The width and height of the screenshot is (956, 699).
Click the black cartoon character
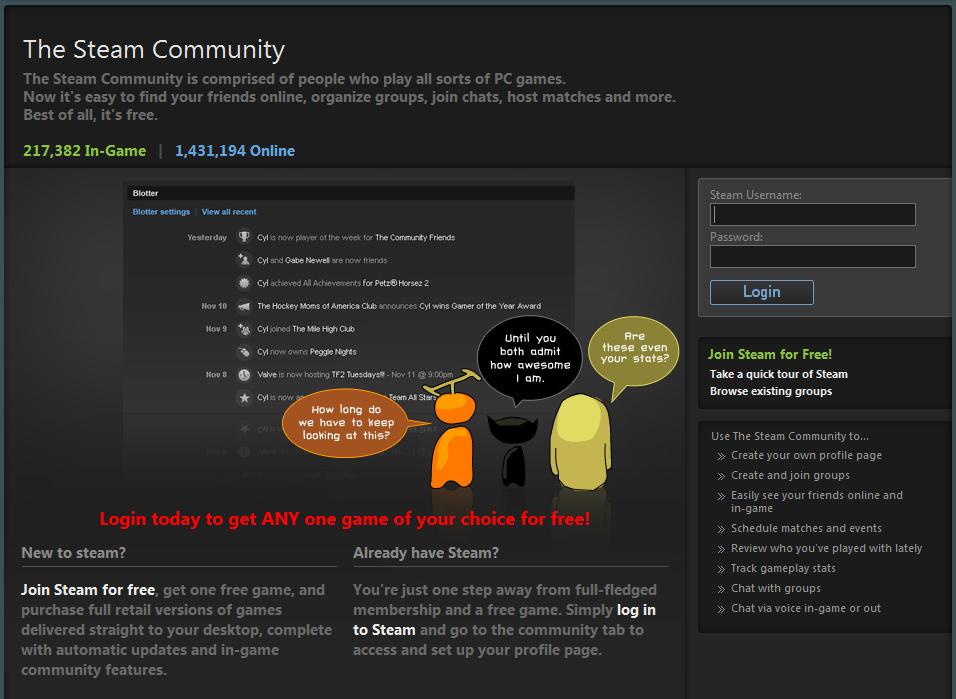click(513, 450)
